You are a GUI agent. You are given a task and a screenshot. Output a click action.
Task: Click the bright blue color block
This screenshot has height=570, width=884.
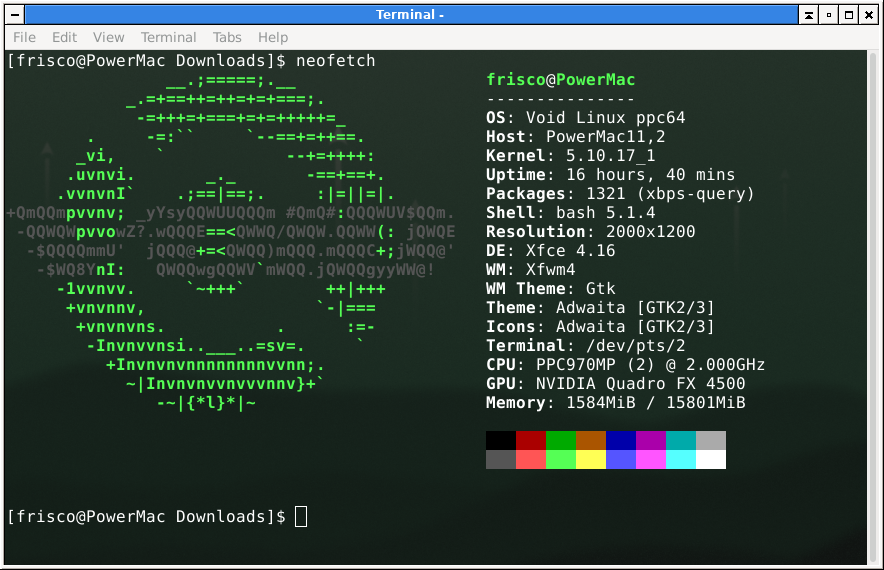click(x=621, y=459)
